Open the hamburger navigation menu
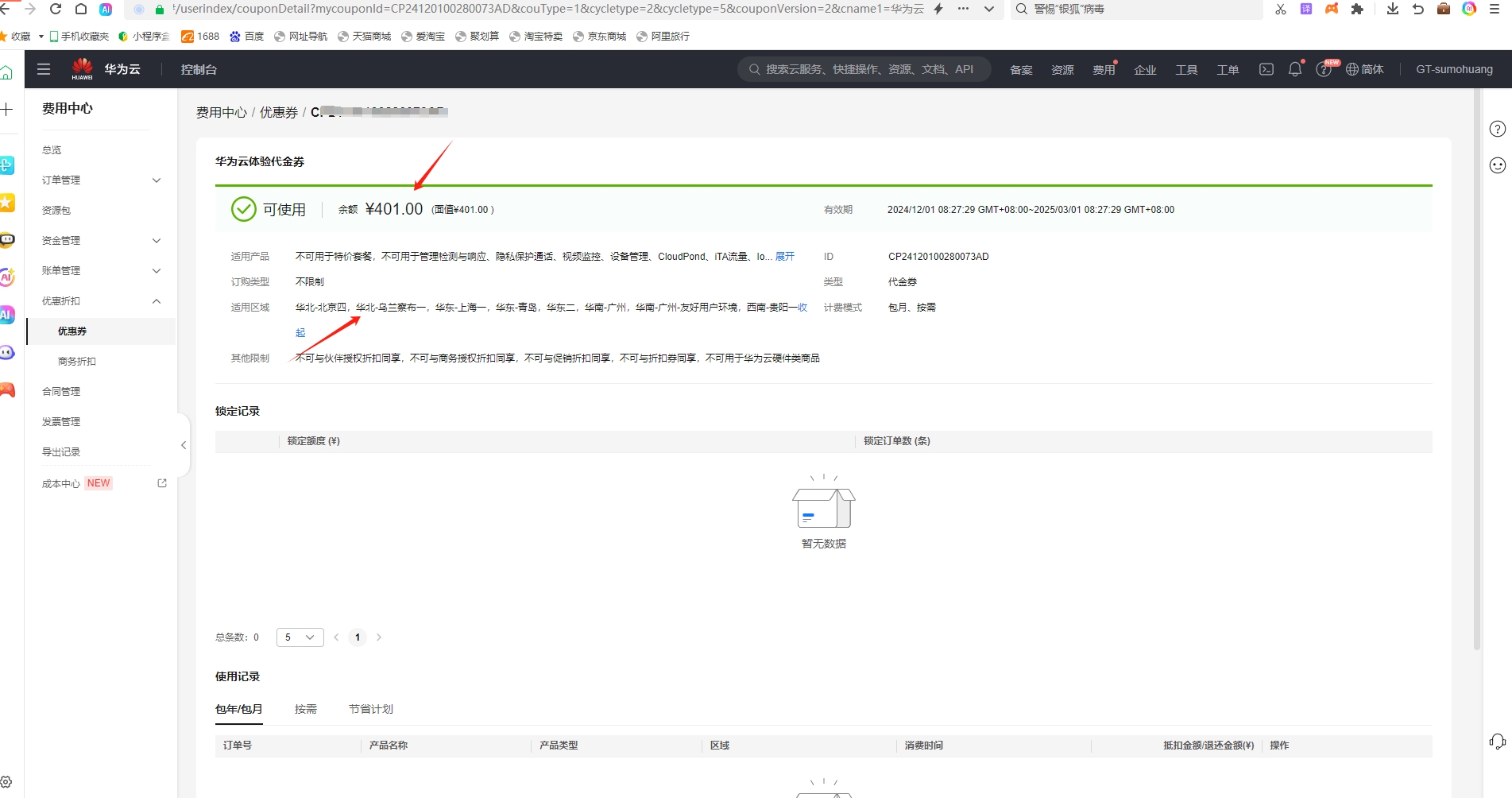 coord(44,69)
